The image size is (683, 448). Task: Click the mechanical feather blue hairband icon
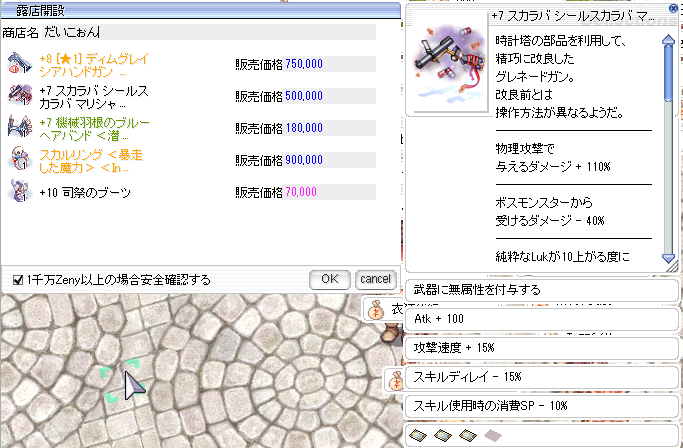click(19, 127)
